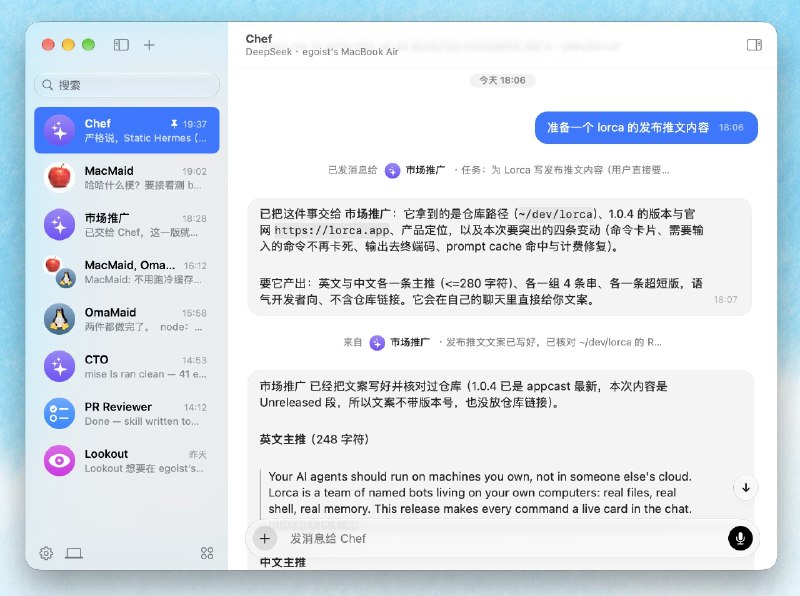Click 市场推广 icon in 来自 line

[x=377, y=343]
